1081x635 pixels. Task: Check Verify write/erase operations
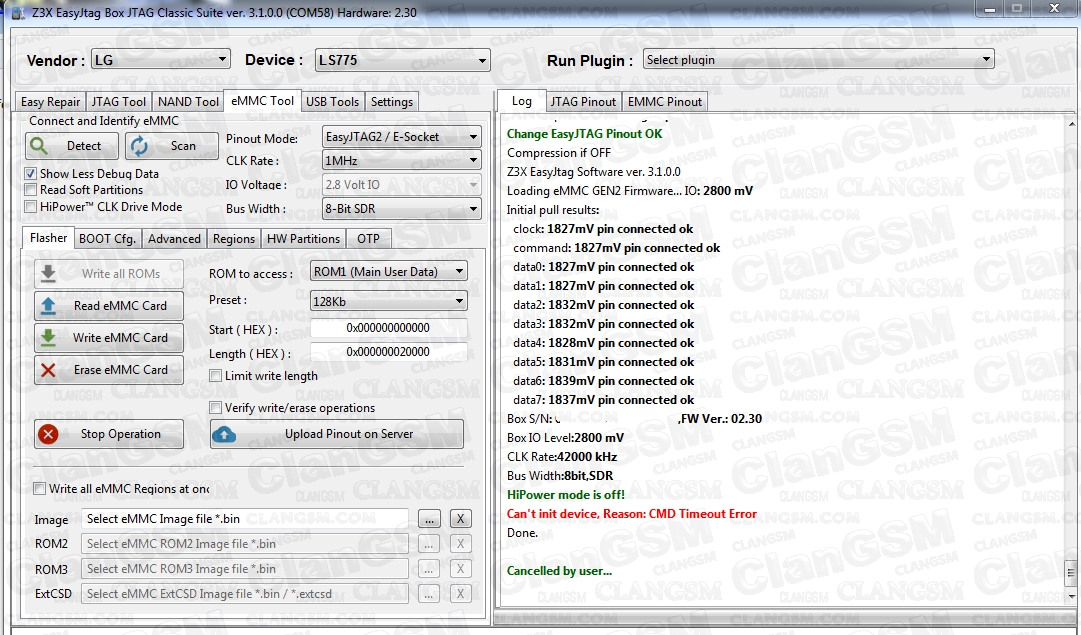click(x=215, y=407)
